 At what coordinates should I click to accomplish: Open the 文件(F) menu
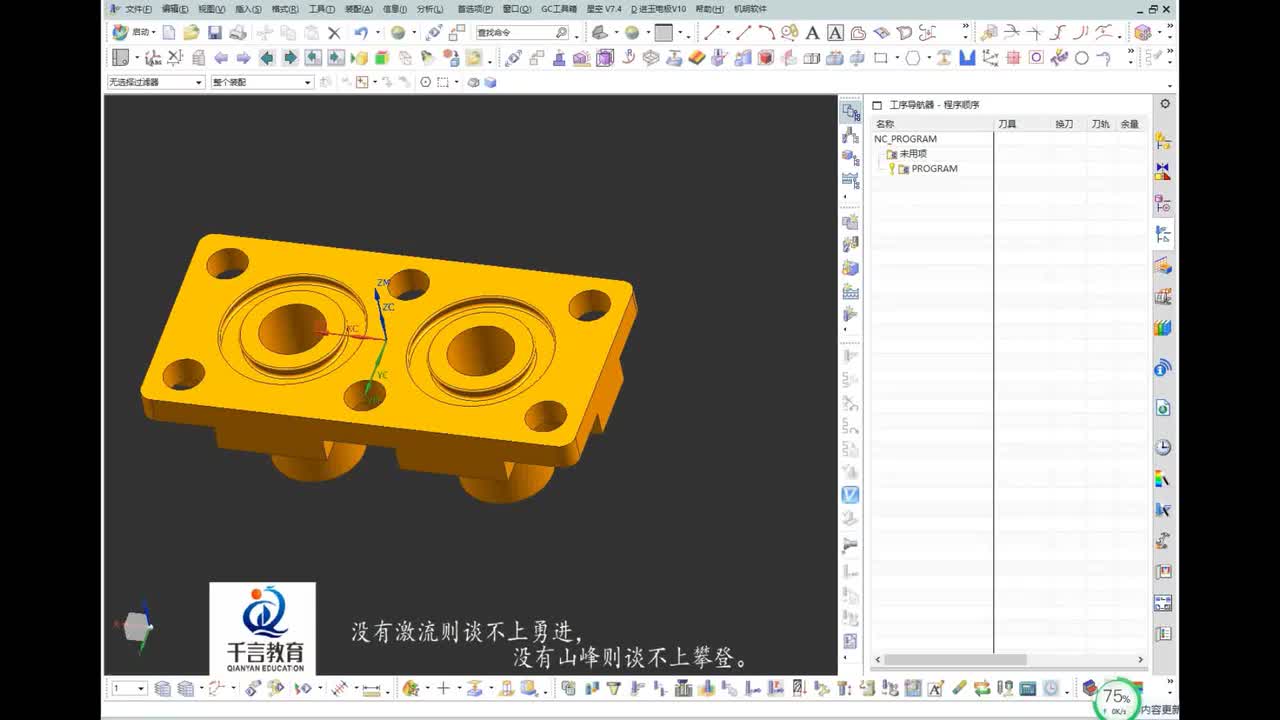pos(138,9)
